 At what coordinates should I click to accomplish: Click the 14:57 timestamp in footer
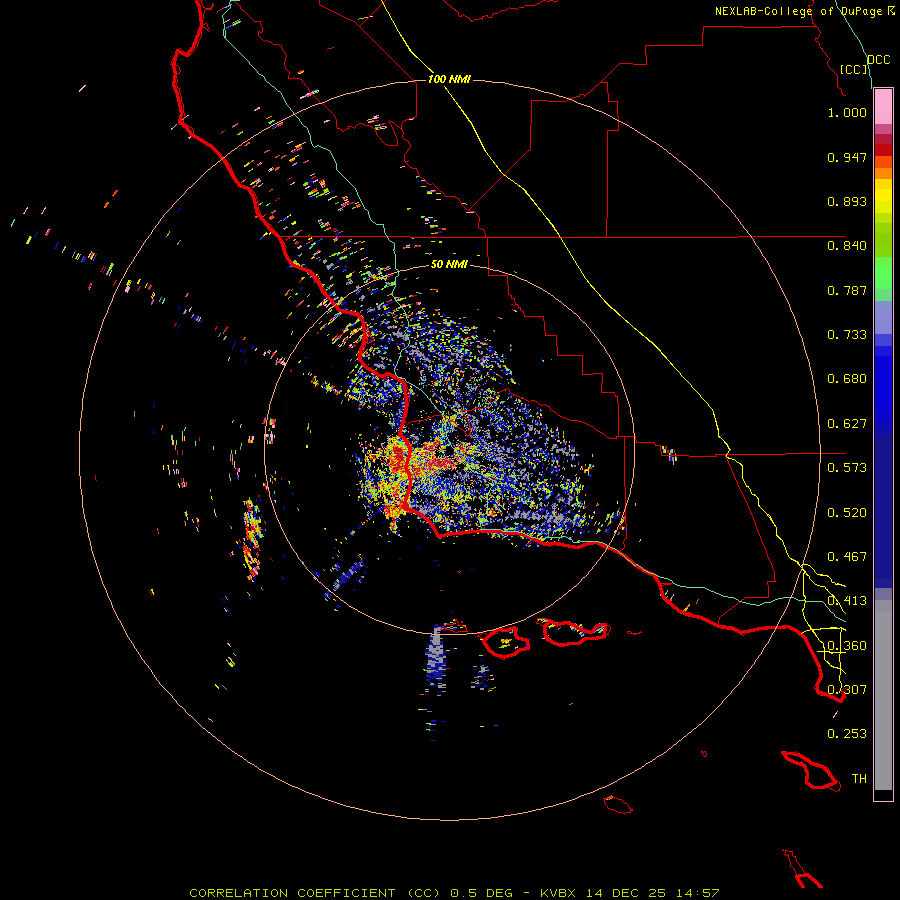click(x=697, y=893)
